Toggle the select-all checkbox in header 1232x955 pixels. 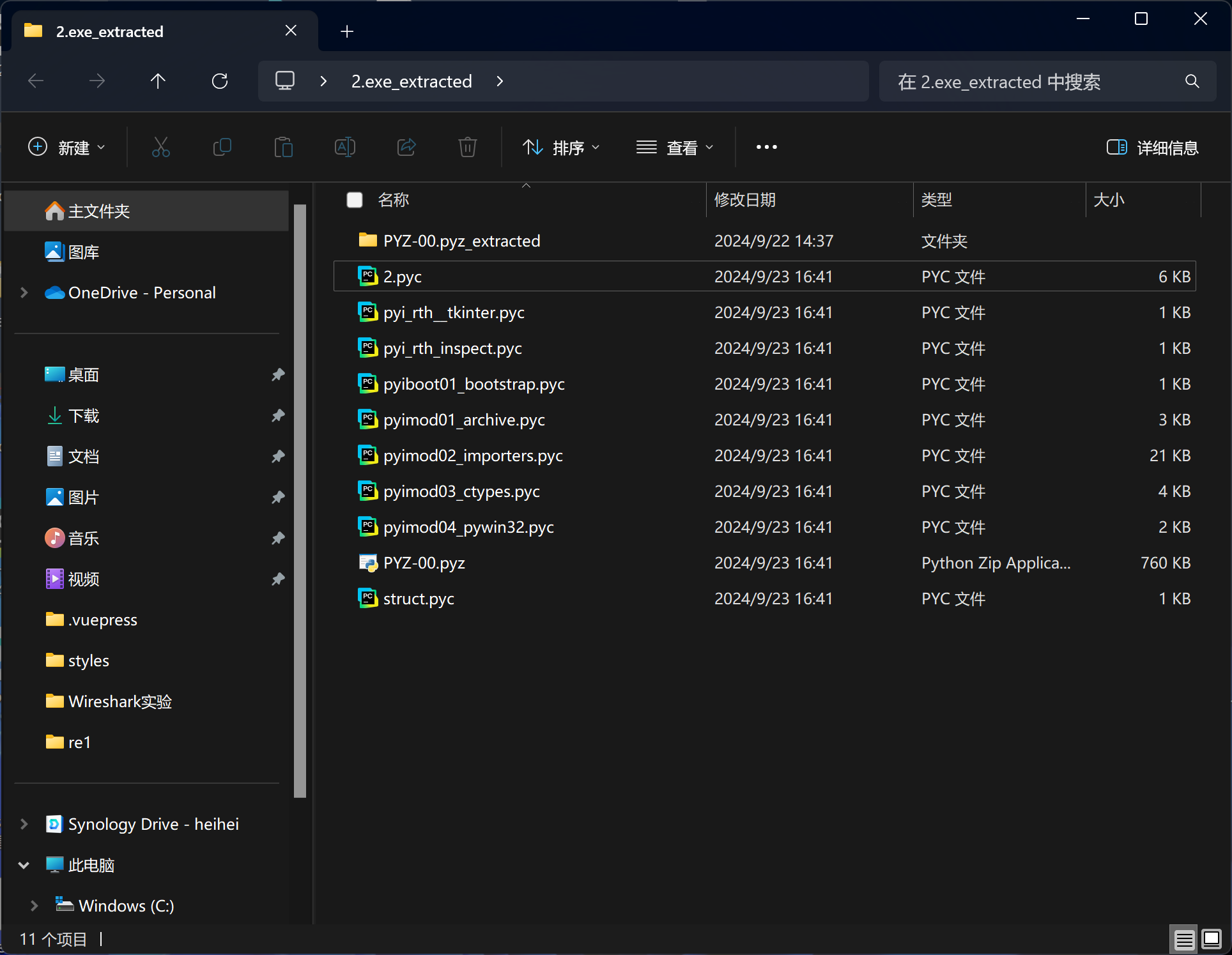(355, 200)
